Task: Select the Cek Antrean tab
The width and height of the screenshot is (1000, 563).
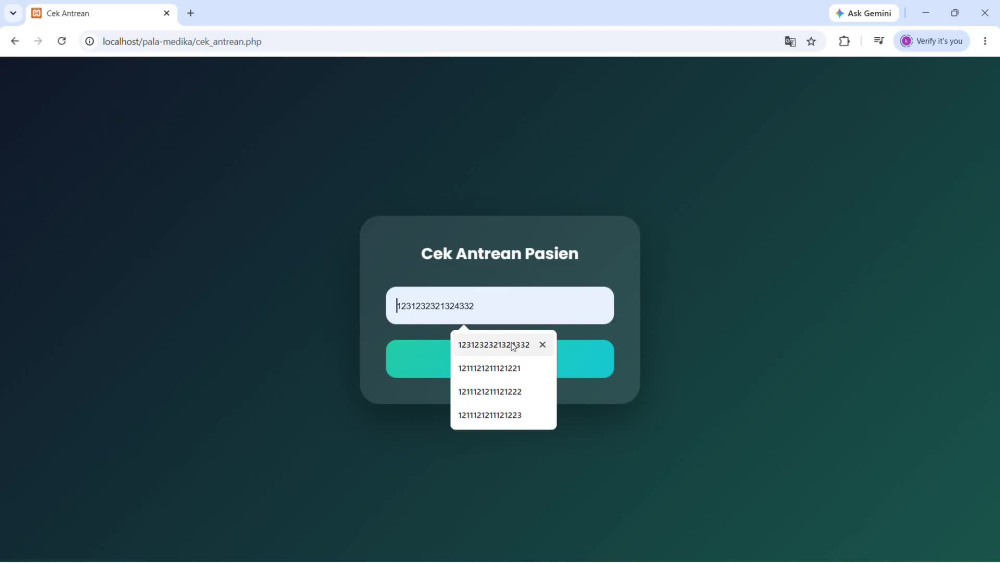Action: [101, 13]
